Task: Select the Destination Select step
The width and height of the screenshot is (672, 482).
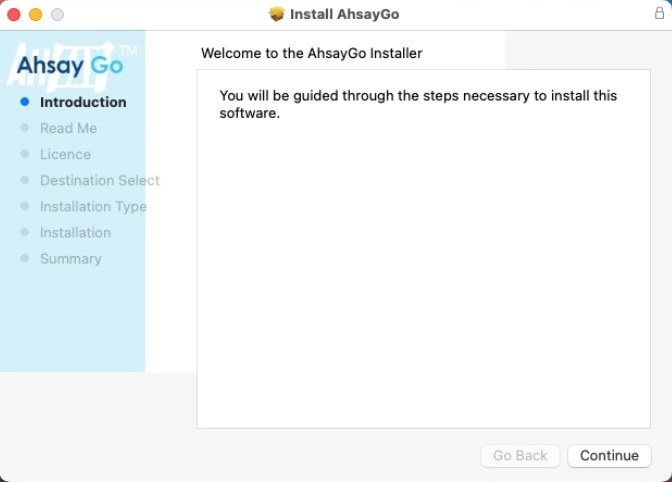Action: (100, 180)
